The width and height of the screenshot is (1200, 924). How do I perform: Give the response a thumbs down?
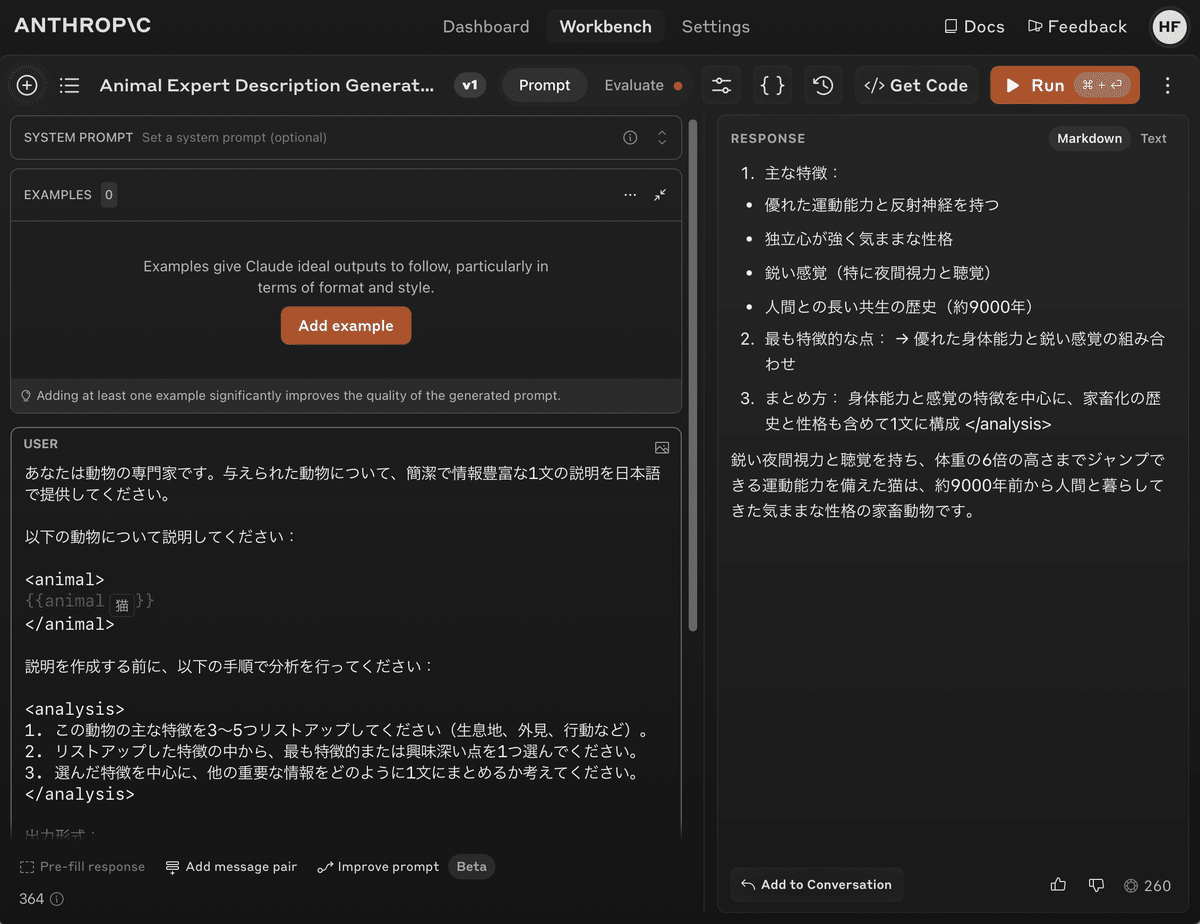pyautogui.click(x=1096, y=885)
